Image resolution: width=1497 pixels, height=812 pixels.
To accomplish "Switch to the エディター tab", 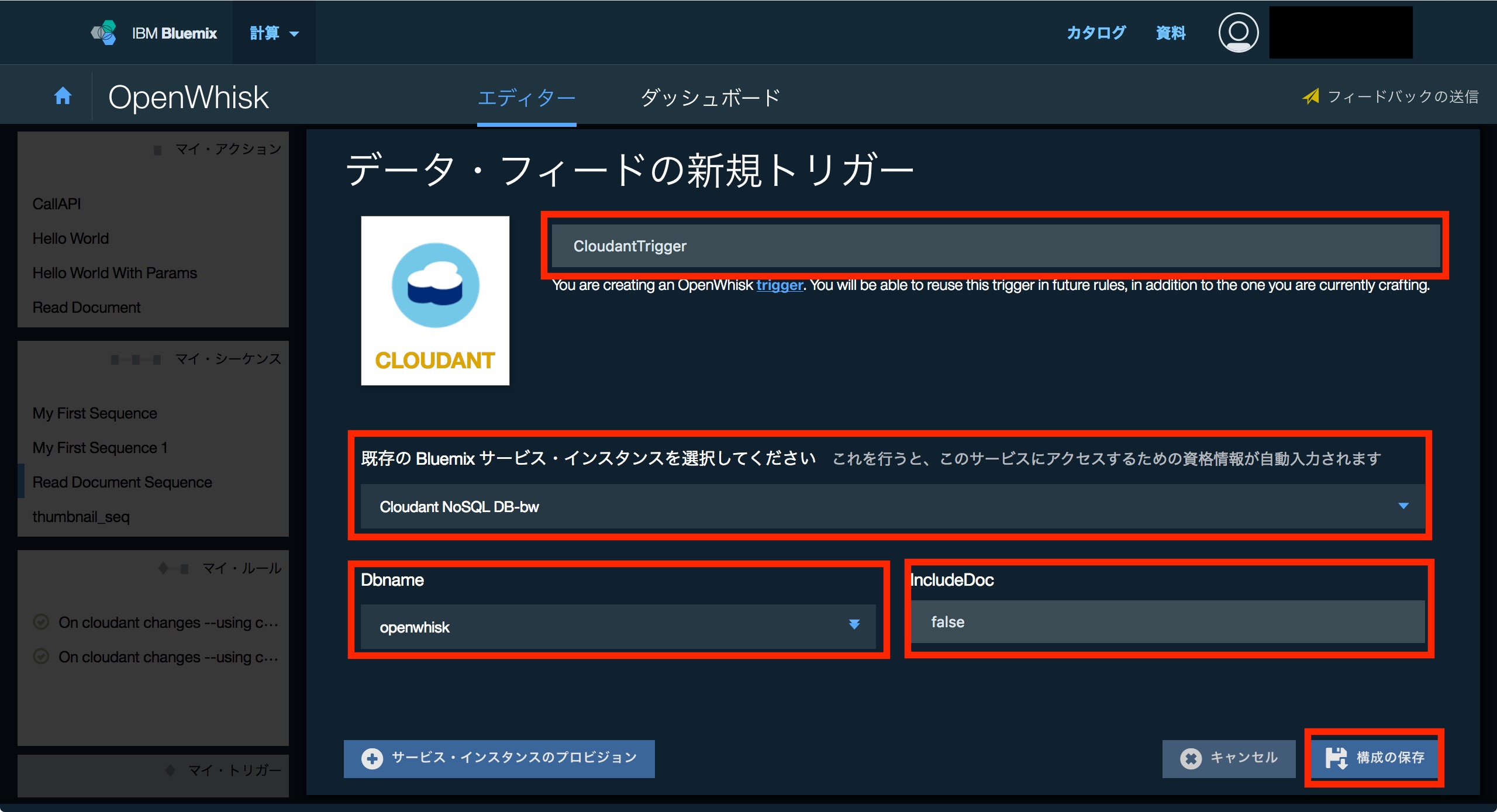I will (526, 97).
